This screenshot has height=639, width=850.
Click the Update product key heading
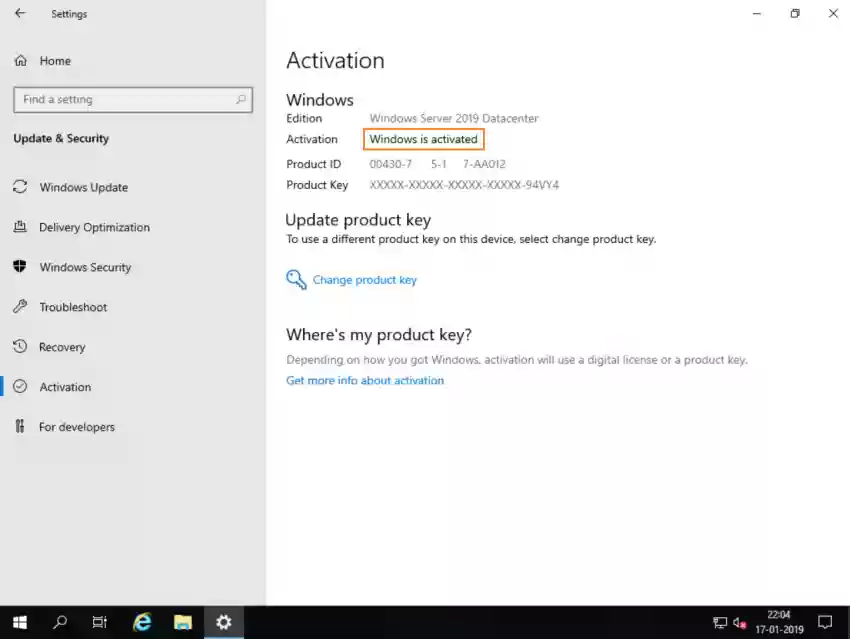point(358,220)
